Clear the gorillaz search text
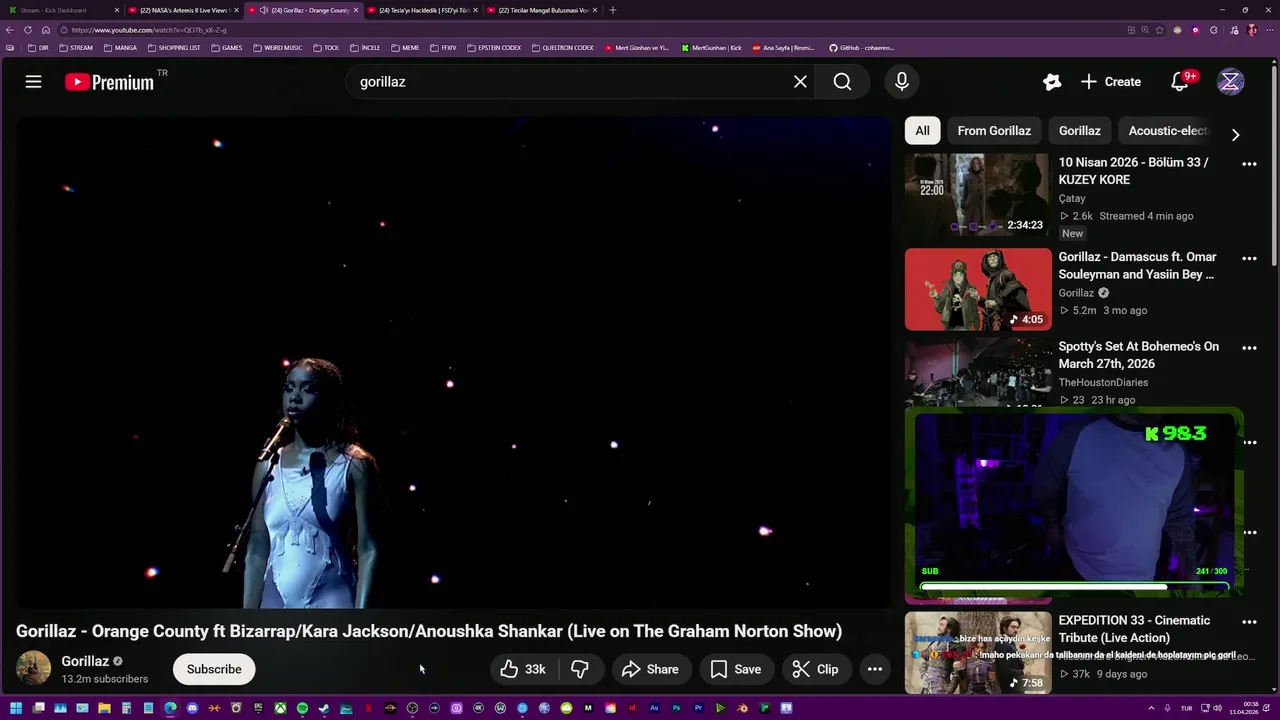The height and width of the screenshot is (720, 1280). coord(800,82)
